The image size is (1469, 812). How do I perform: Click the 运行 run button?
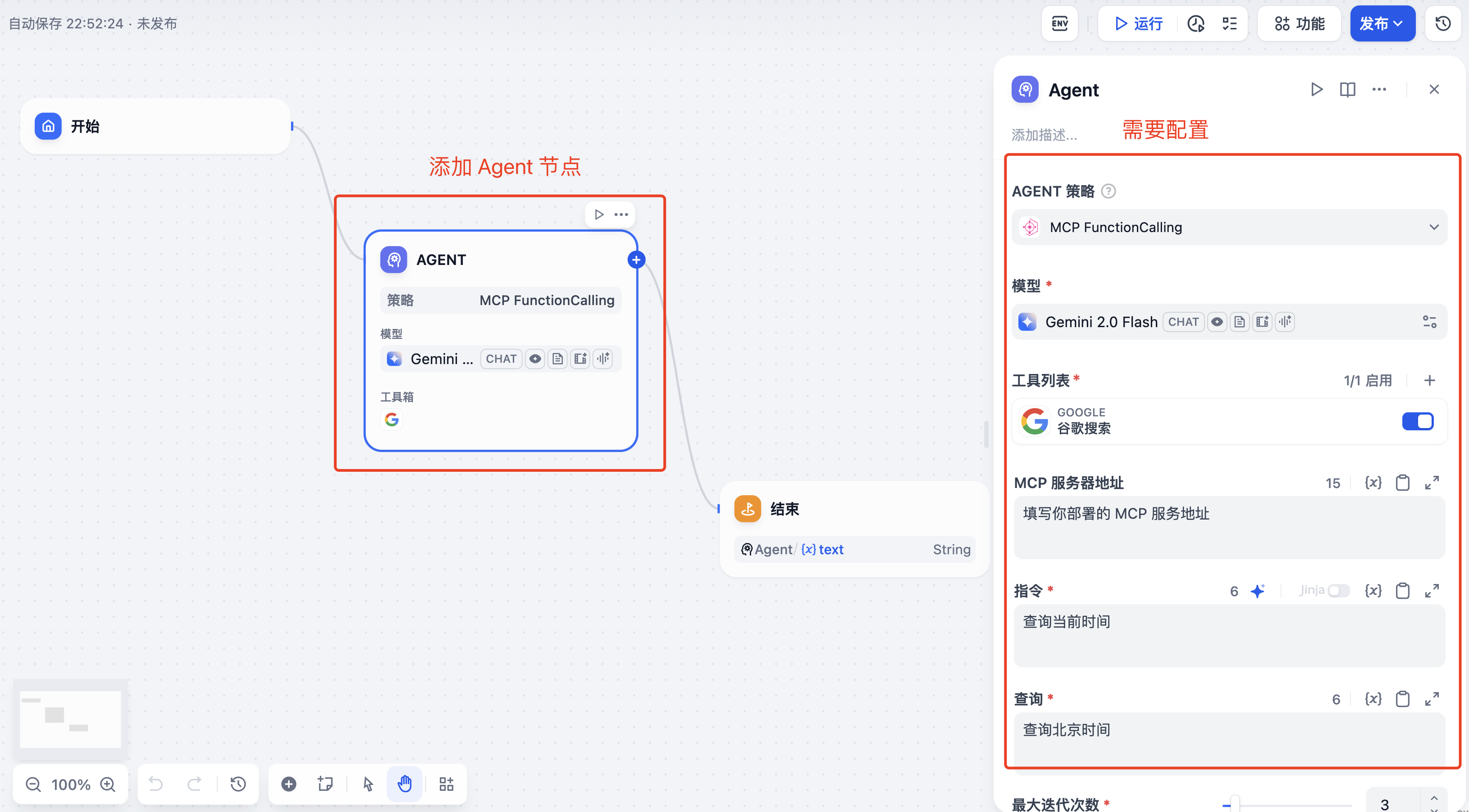1138,23
